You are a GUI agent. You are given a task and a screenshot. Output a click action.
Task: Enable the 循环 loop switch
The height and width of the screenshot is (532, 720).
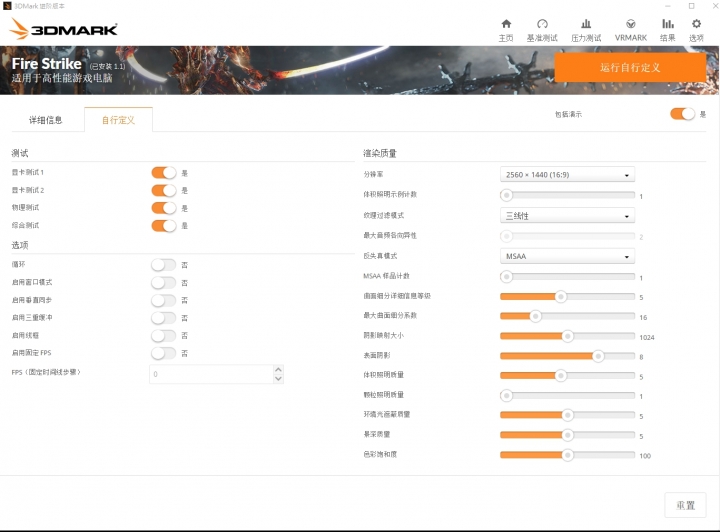[x=163, y=265]
